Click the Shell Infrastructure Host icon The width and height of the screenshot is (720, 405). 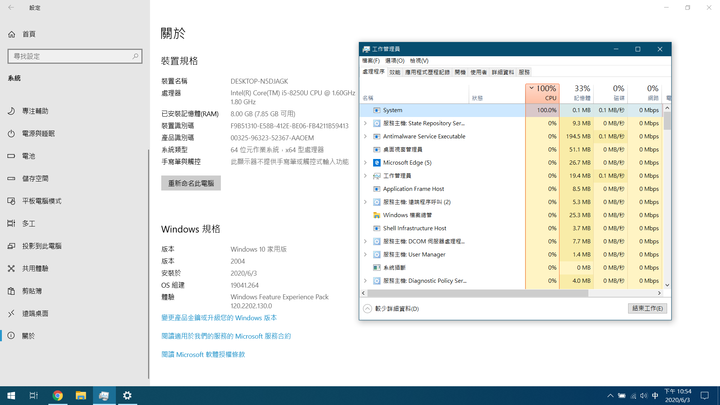(377, 228)
